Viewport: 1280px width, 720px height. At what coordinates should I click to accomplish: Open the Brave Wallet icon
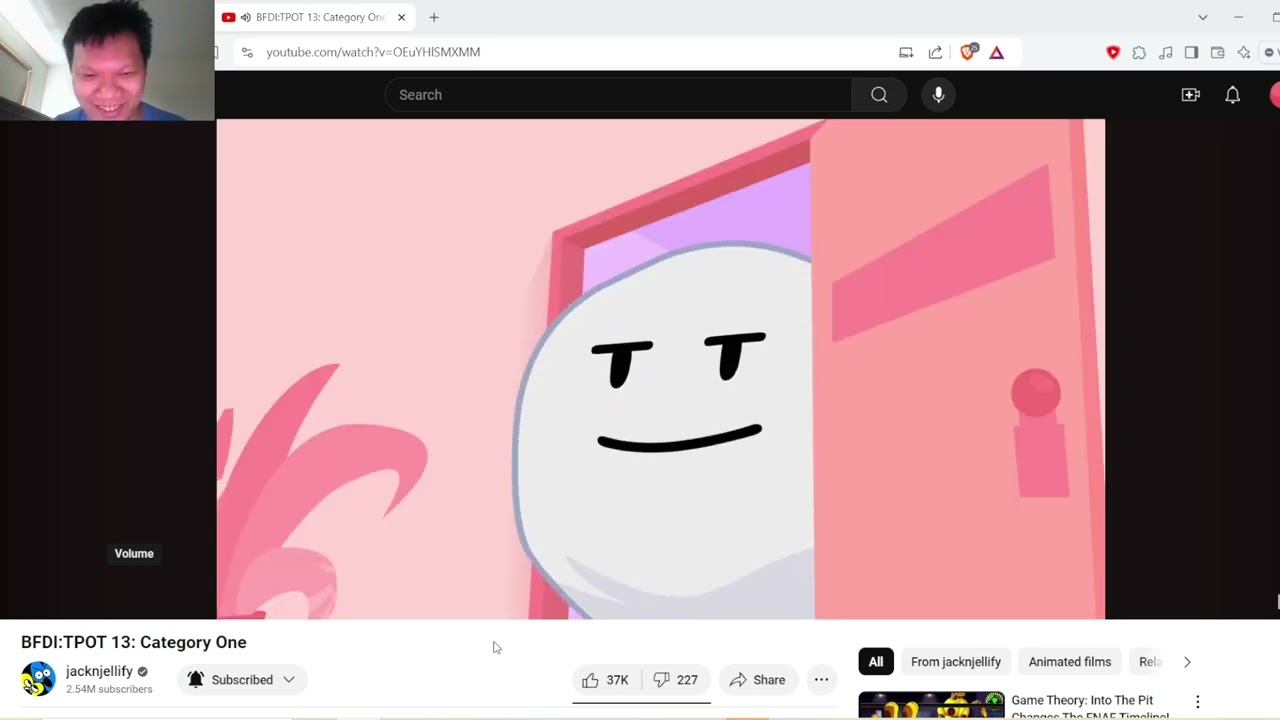(1217, 52)
